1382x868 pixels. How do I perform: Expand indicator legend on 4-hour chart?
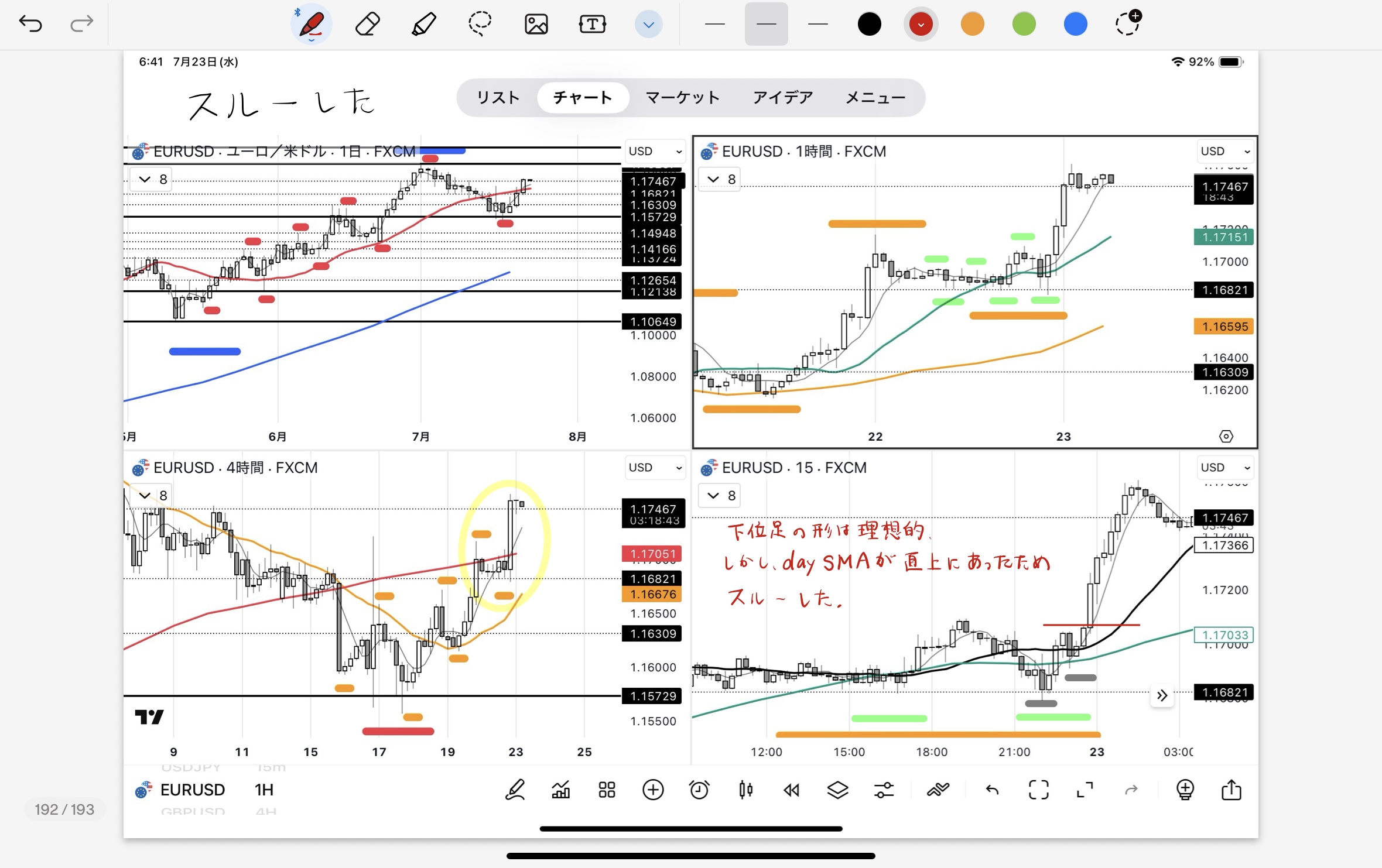(152, 496)
